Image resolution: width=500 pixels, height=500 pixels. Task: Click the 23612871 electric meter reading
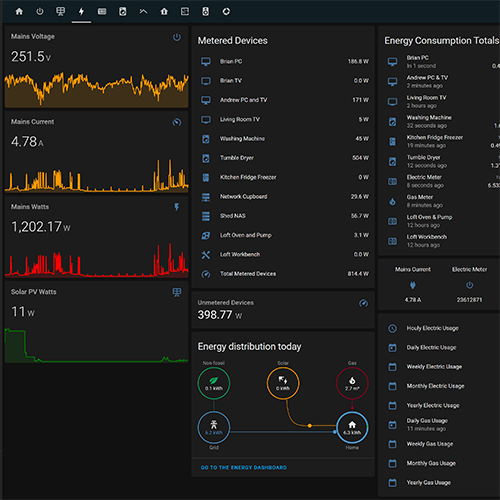469,300
